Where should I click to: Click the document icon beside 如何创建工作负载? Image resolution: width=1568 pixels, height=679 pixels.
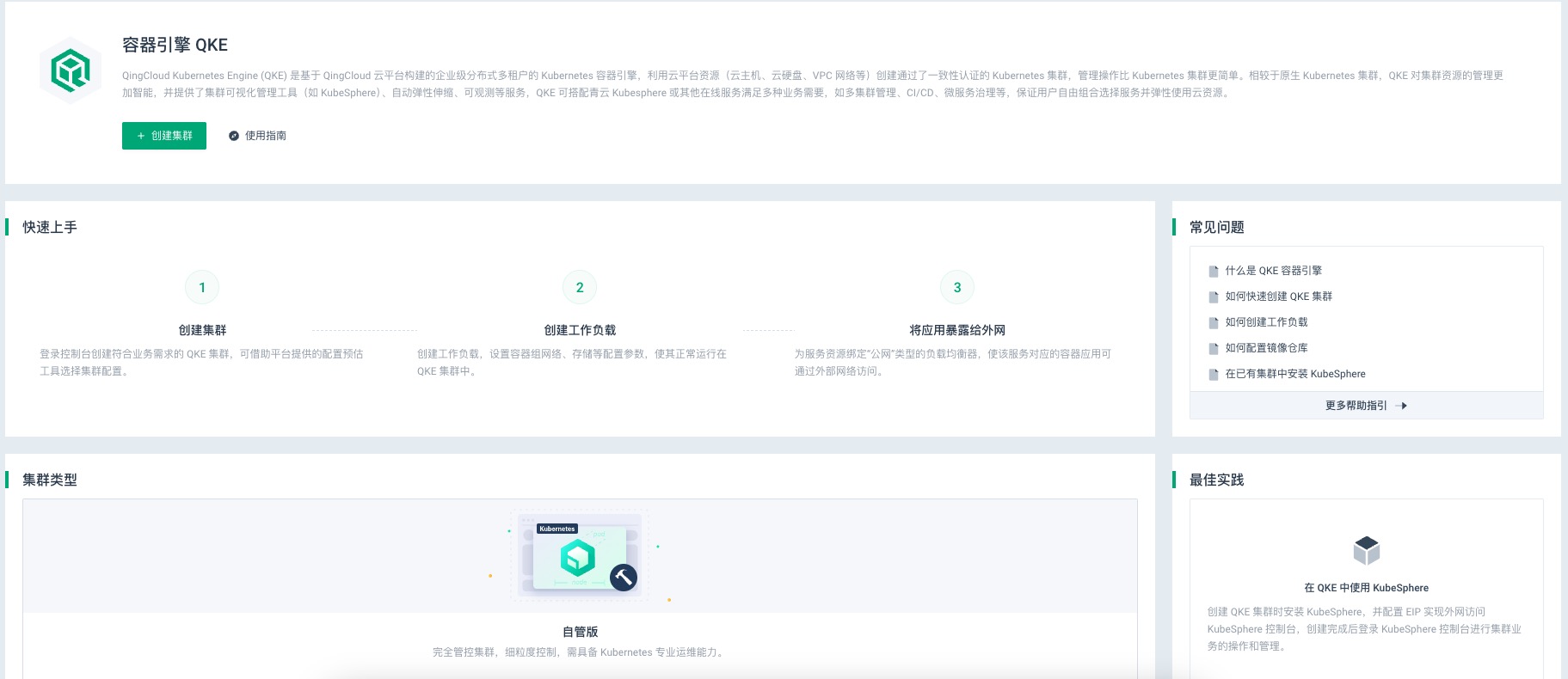(x=1214, y=322)
